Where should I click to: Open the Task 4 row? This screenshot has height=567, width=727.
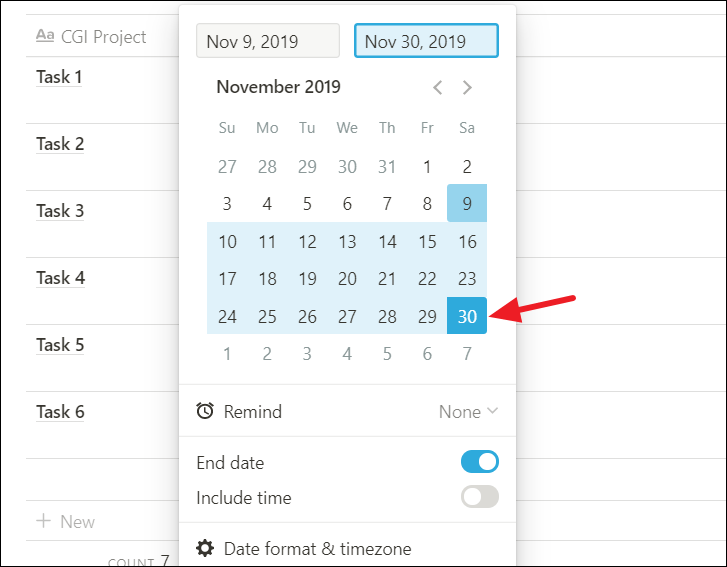pos(60,278)
